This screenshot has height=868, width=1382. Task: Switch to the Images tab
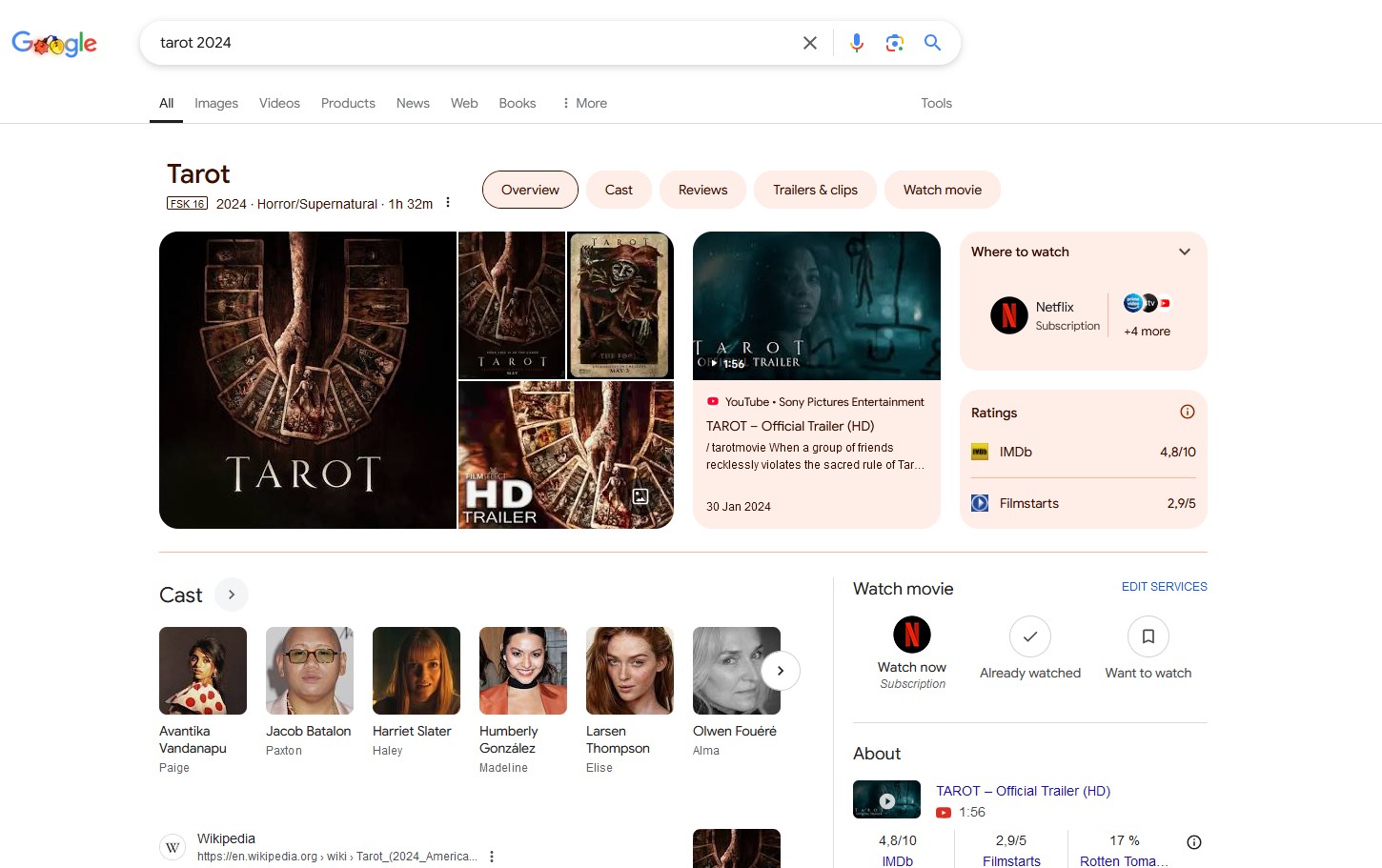pos(216,103)
